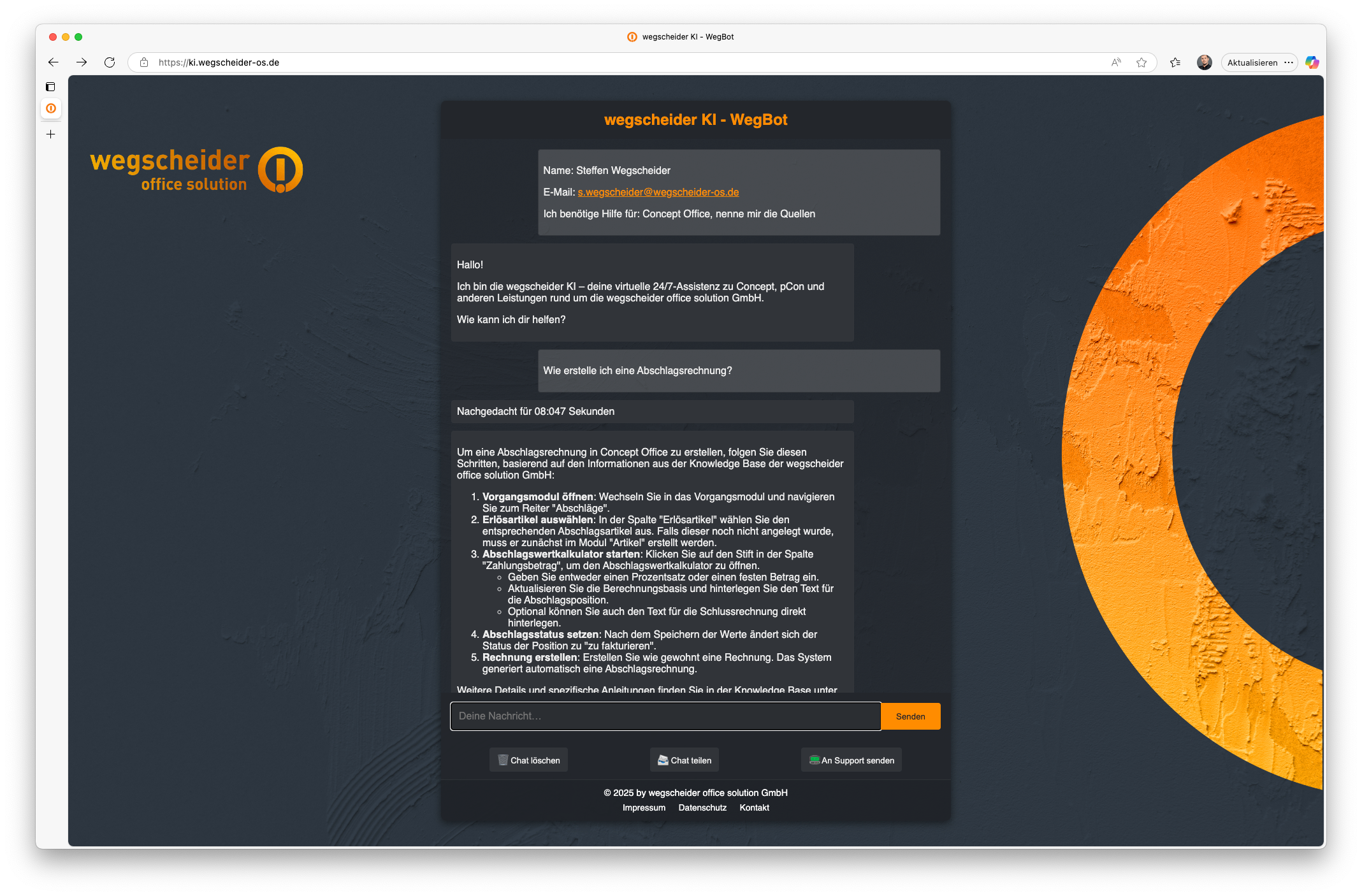Focus the Deine Nachricht message input
1362x896 pixels.
665,716
